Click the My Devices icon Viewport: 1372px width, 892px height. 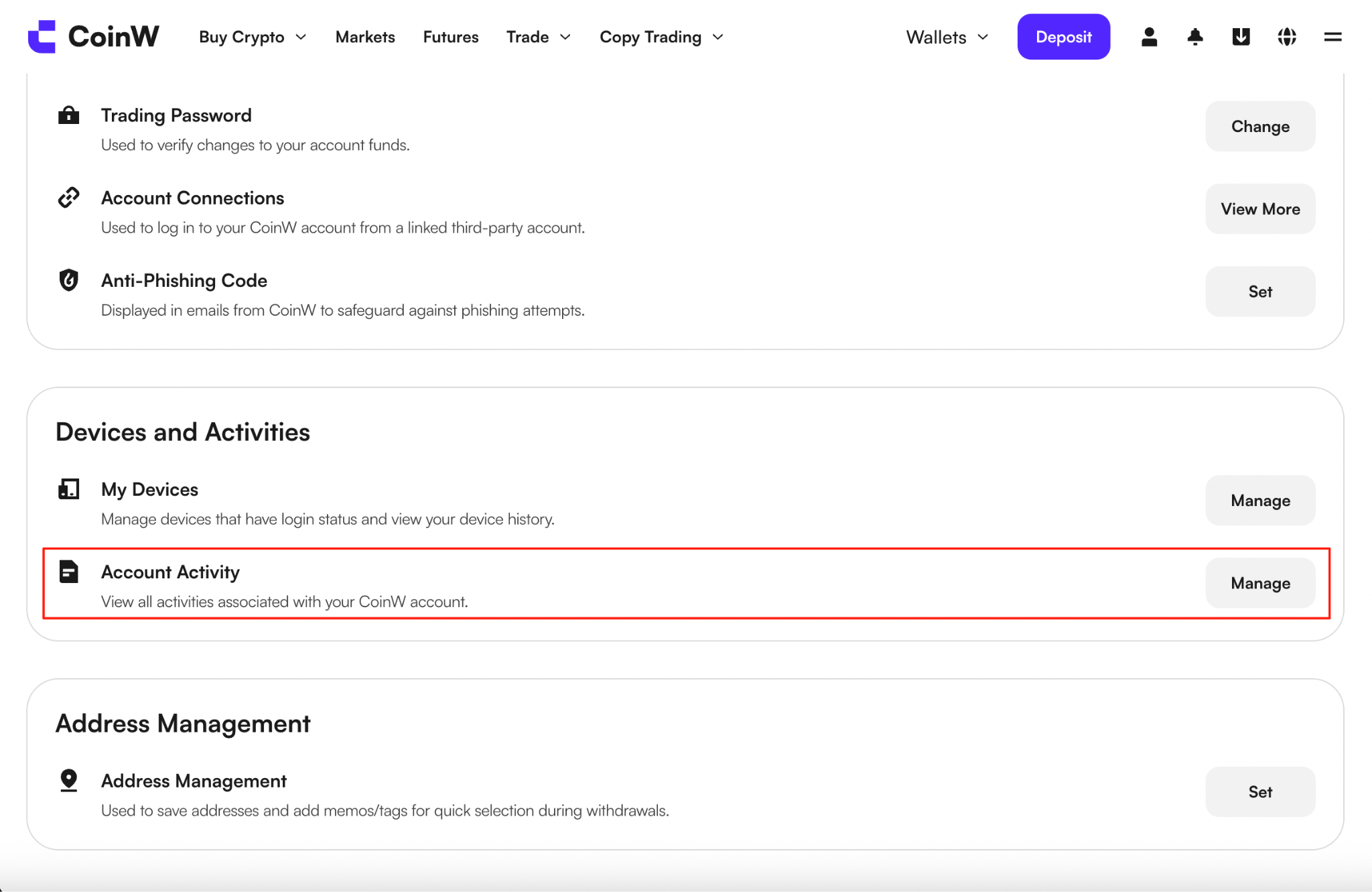68,489
